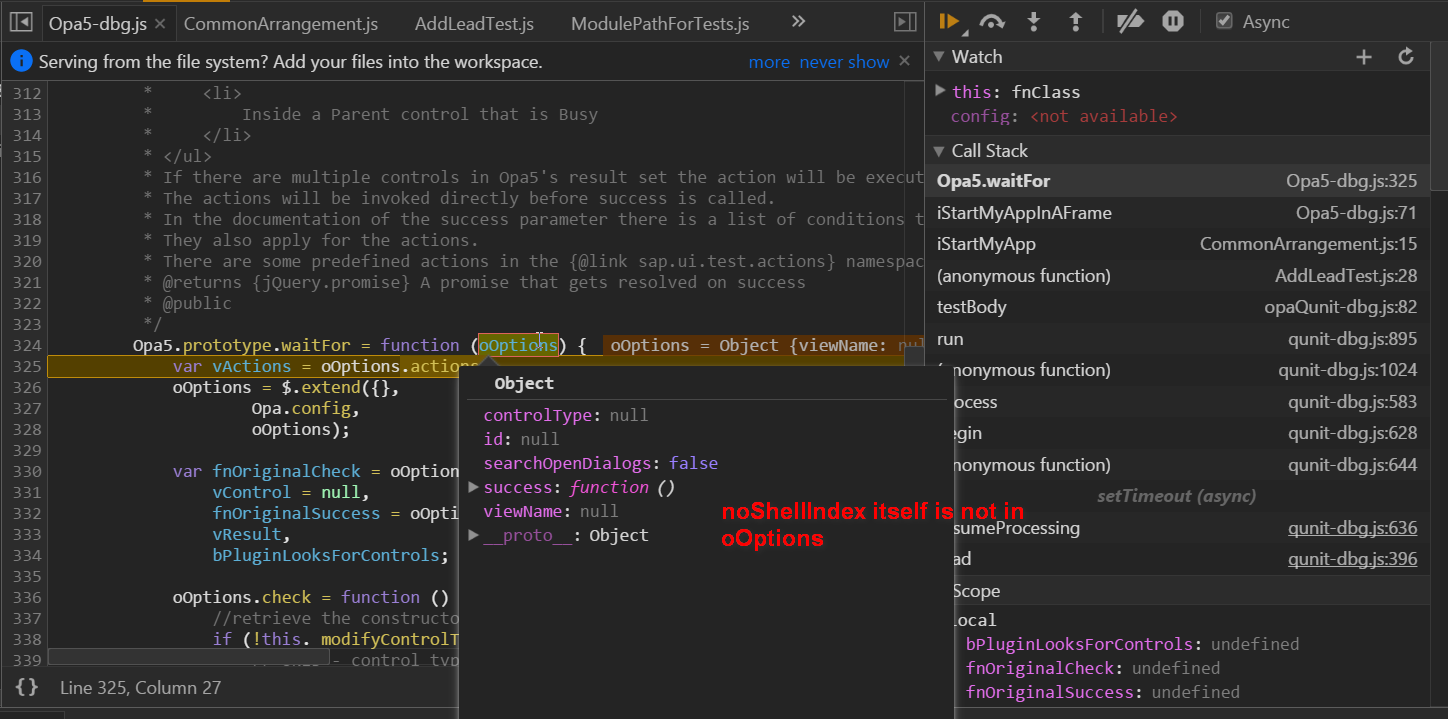Collapse the Watch section

[939, 57]
